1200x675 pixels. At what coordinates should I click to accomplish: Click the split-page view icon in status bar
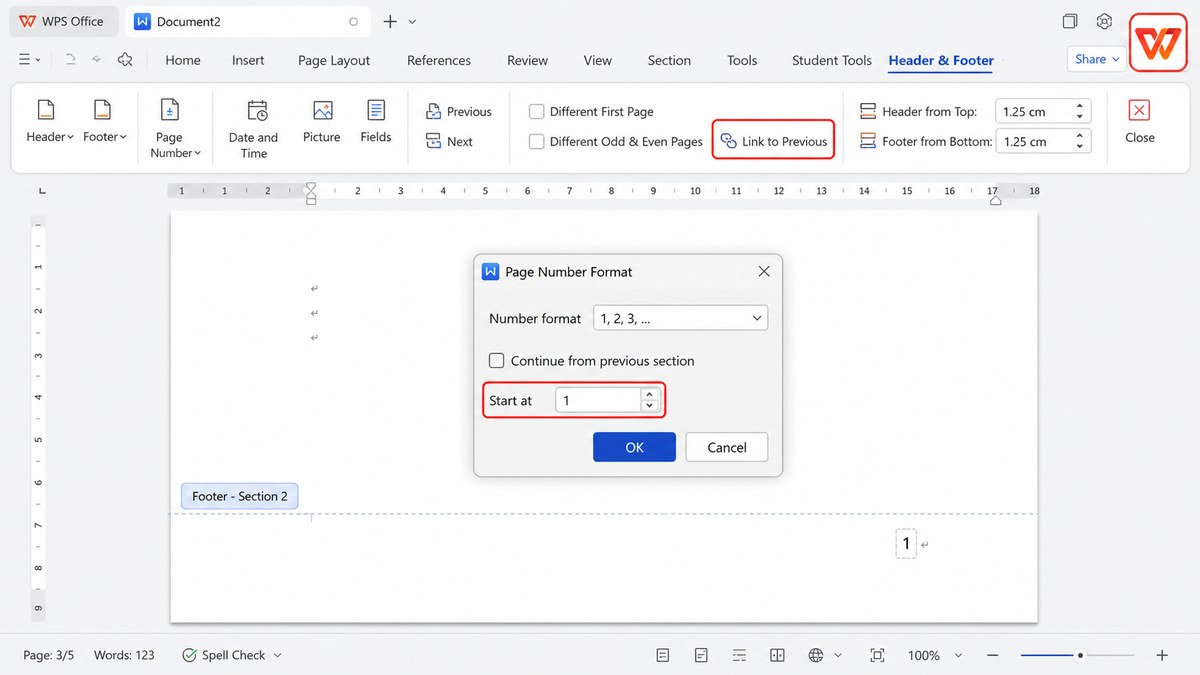point(777,655)
